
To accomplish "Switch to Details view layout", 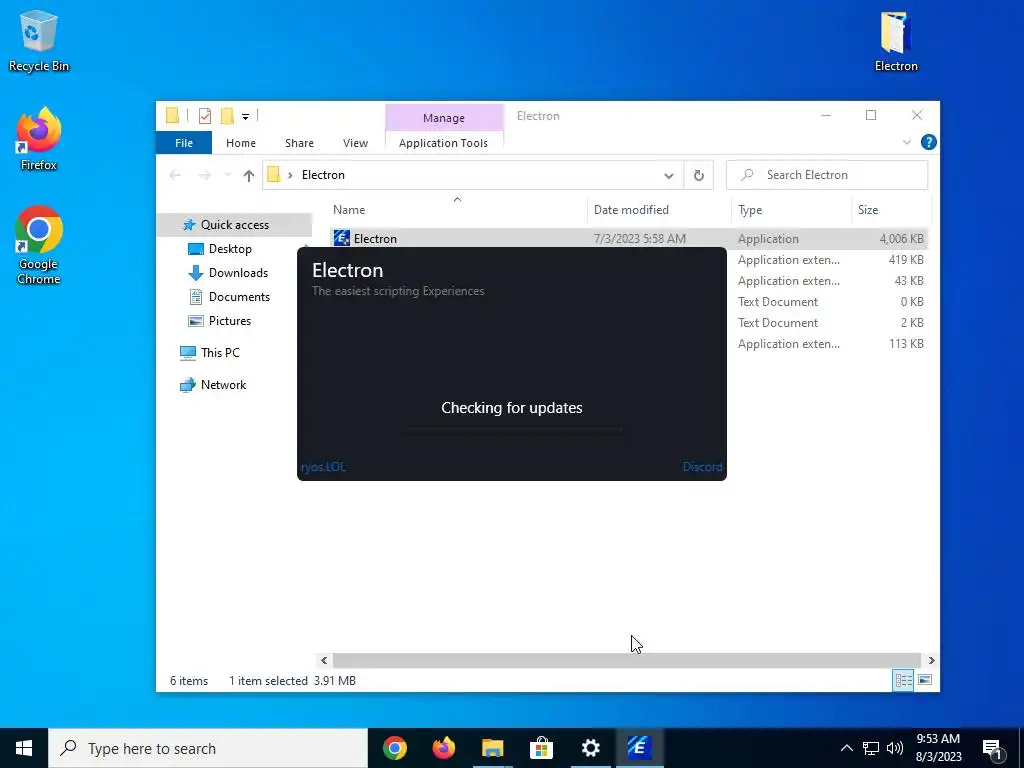I will click(903, 680).
